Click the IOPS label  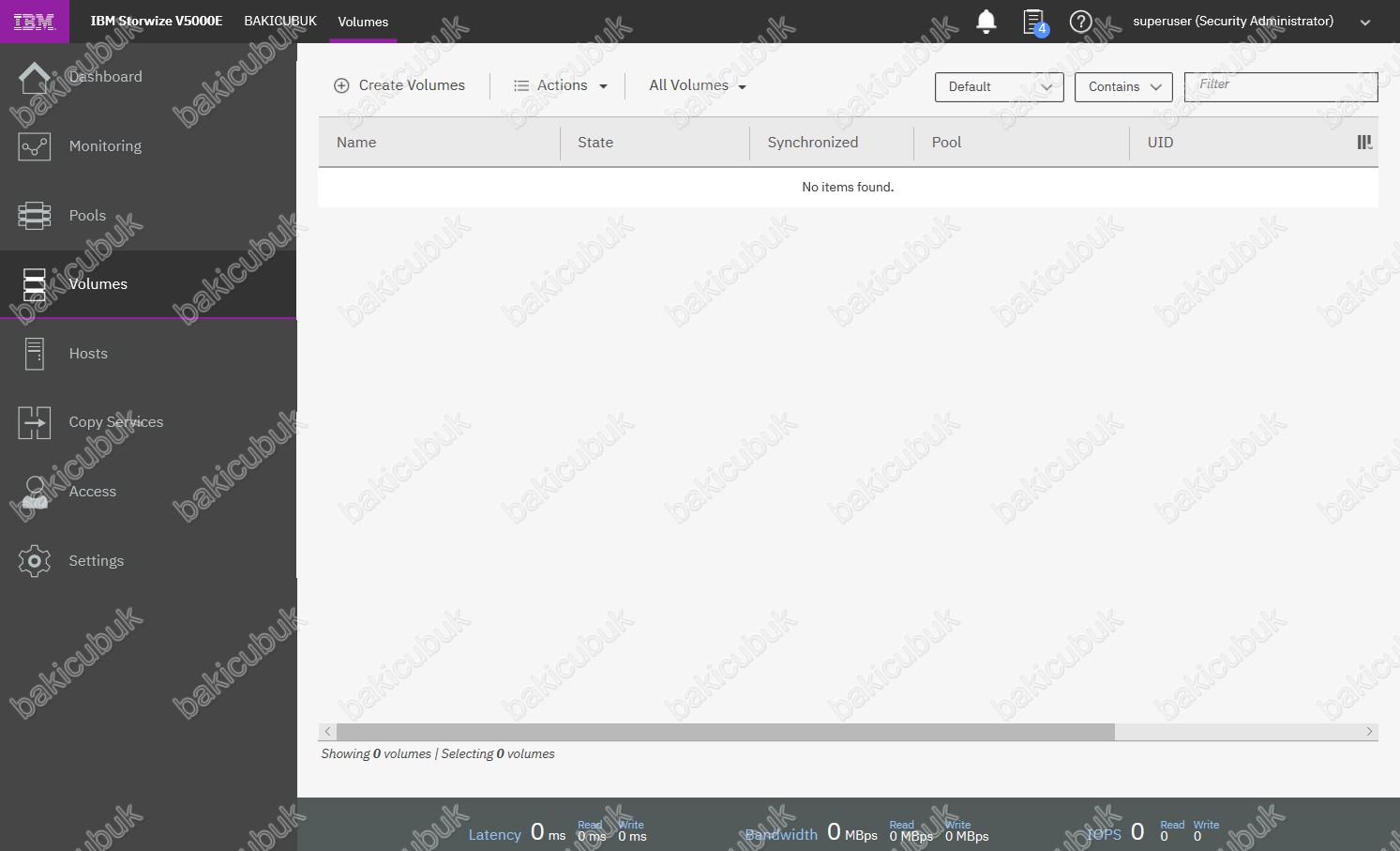1104,835
